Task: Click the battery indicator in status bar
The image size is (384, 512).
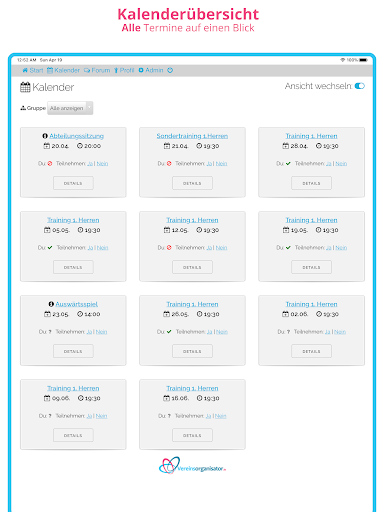Action: tap(363, 60)
